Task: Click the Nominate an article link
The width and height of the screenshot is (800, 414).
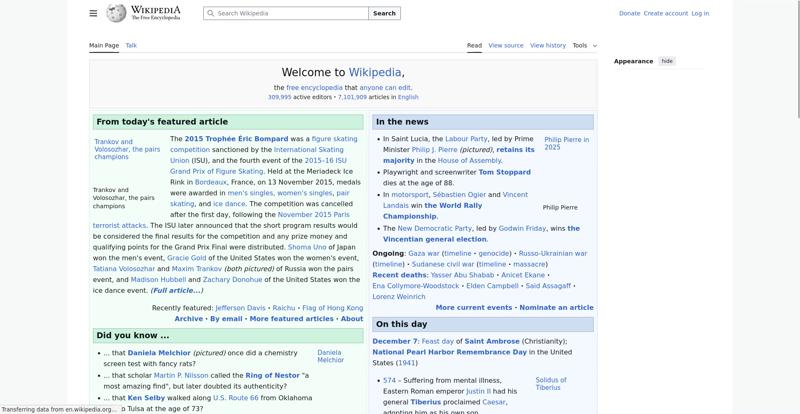Action: coord(556,308)
